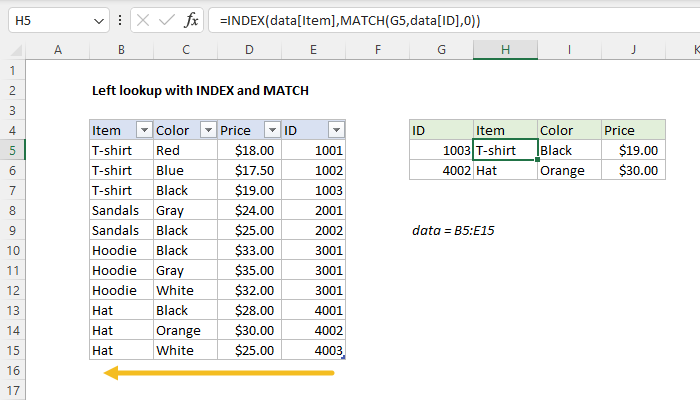Click the green Price header in lookup table
This screenshot has height=400, width=700.
(x=633, y=130)
